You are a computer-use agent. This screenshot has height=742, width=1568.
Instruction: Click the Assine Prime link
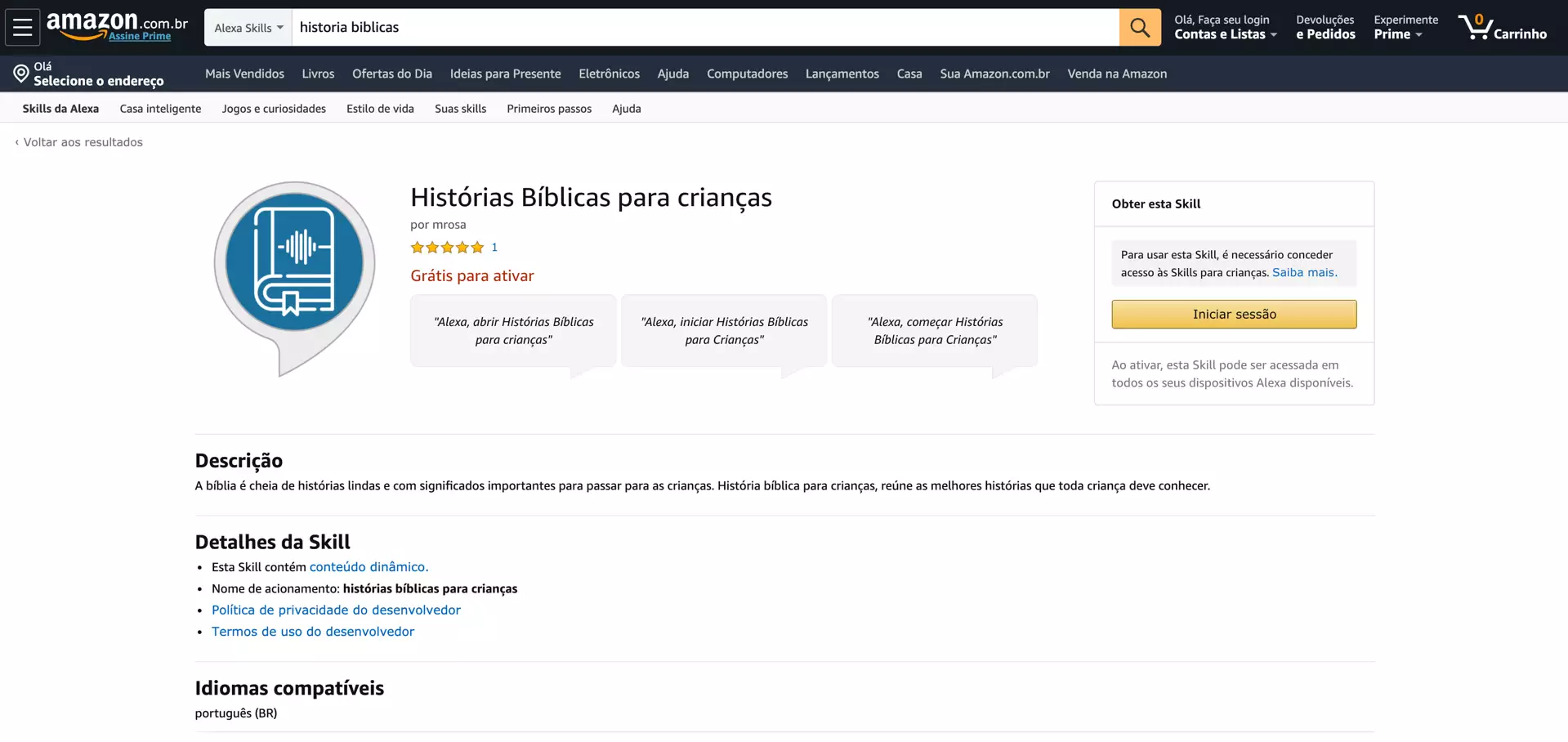140,36
